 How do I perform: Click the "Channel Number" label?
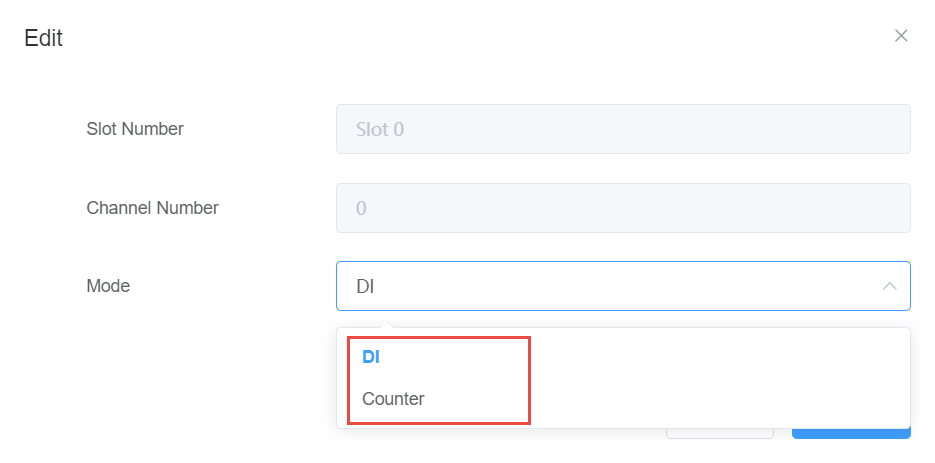point(152,208)
